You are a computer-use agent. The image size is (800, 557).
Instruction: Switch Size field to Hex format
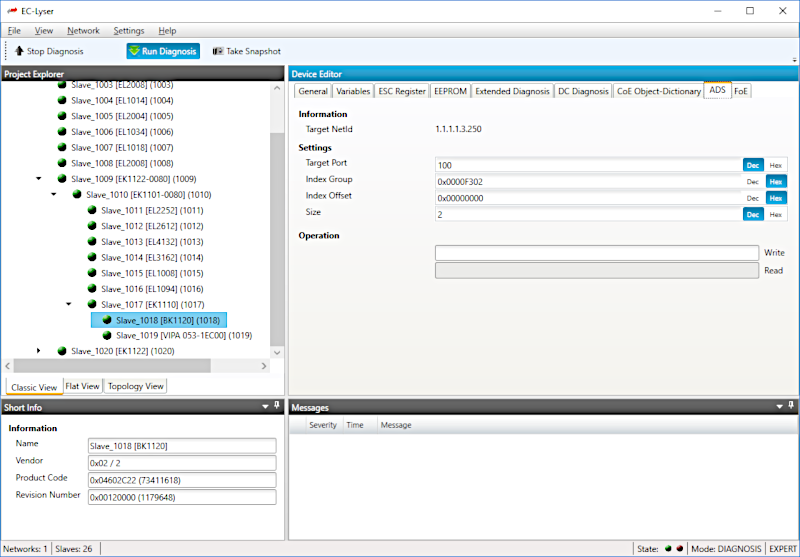[776, 214]
